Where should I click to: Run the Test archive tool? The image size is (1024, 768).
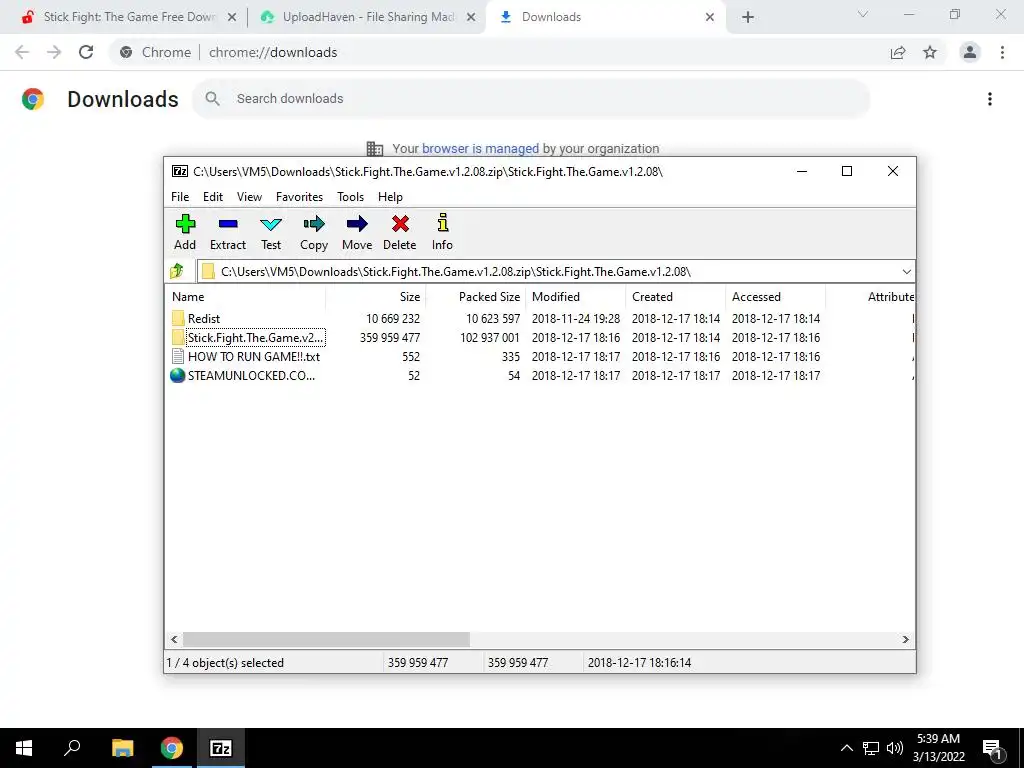coord(271,232)
